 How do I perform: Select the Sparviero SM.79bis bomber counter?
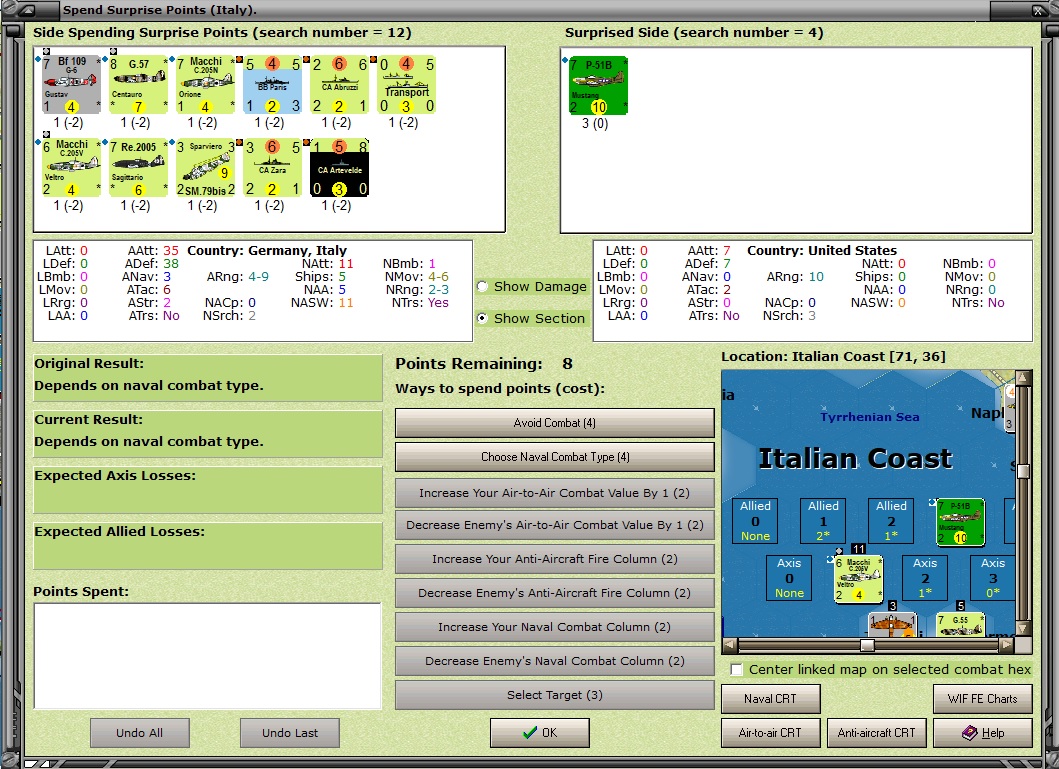[x=205, y=167]
